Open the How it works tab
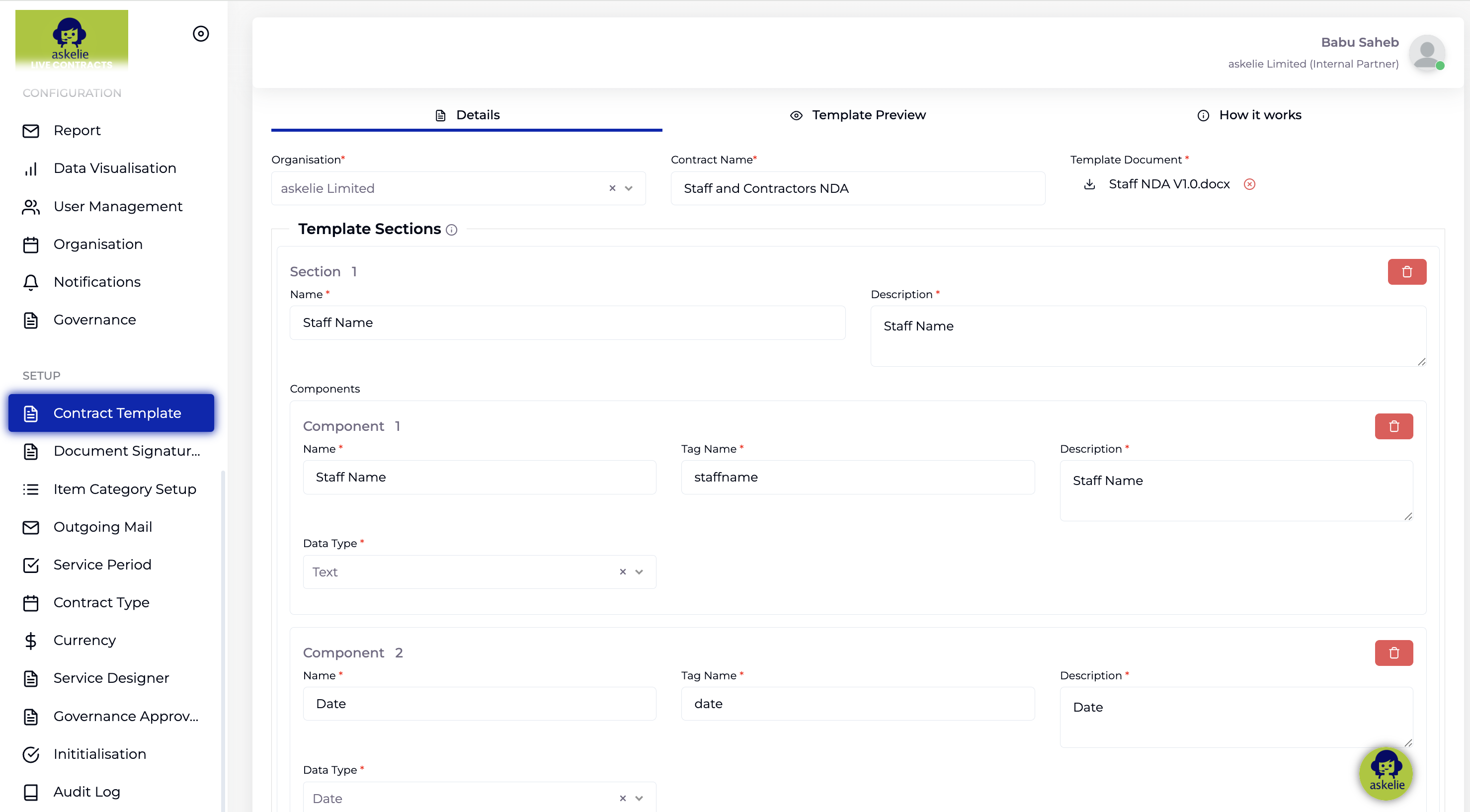 pyautogui.click(x=1249, y=115)
